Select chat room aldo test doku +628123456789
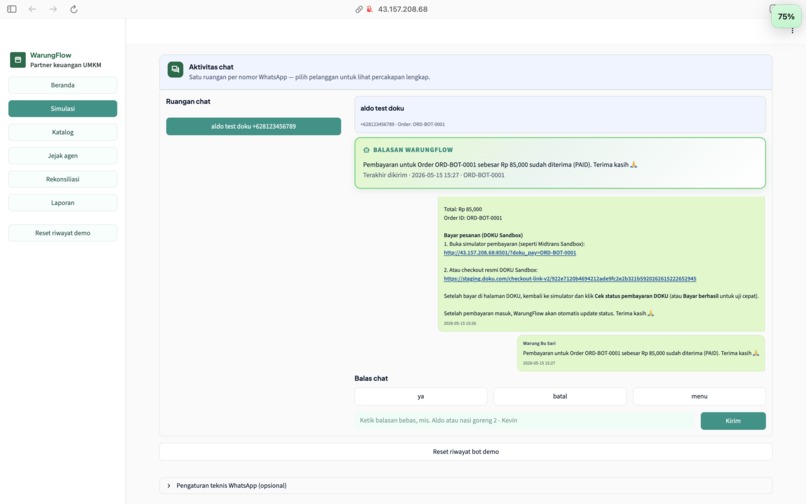 tap(253, 127)
